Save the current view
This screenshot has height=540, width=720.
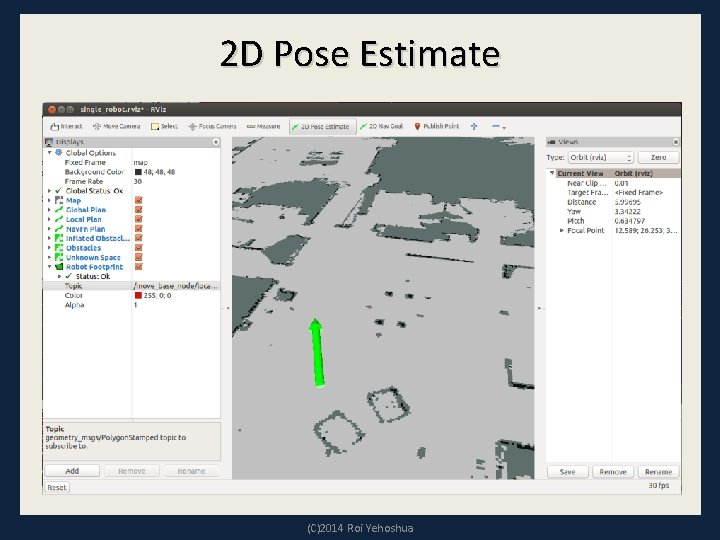pyautogui.click(x=568, y=472)
